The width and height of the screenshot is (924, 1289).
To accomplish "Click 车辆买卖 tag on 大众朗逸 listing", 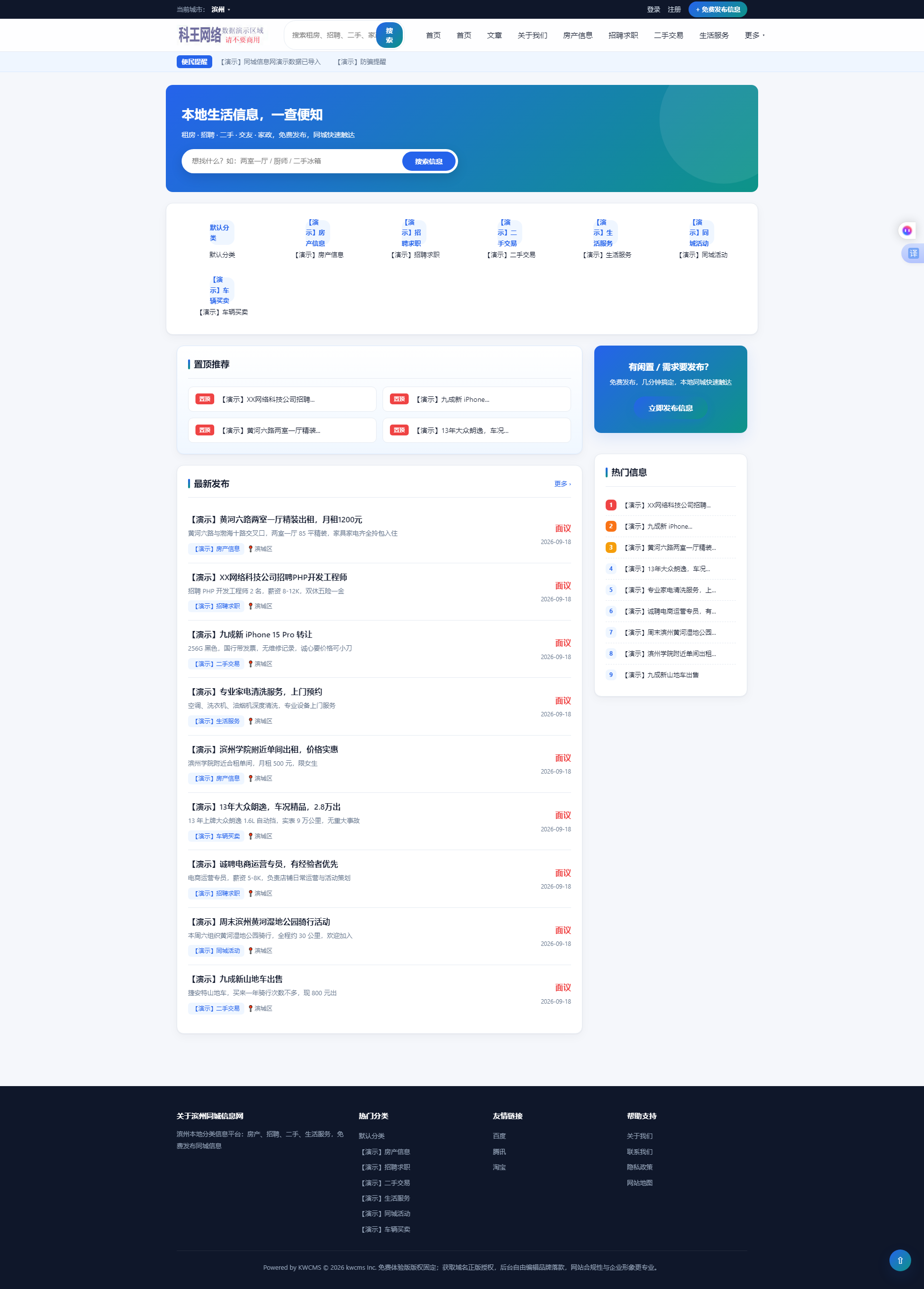I will [x=216, y=836].
